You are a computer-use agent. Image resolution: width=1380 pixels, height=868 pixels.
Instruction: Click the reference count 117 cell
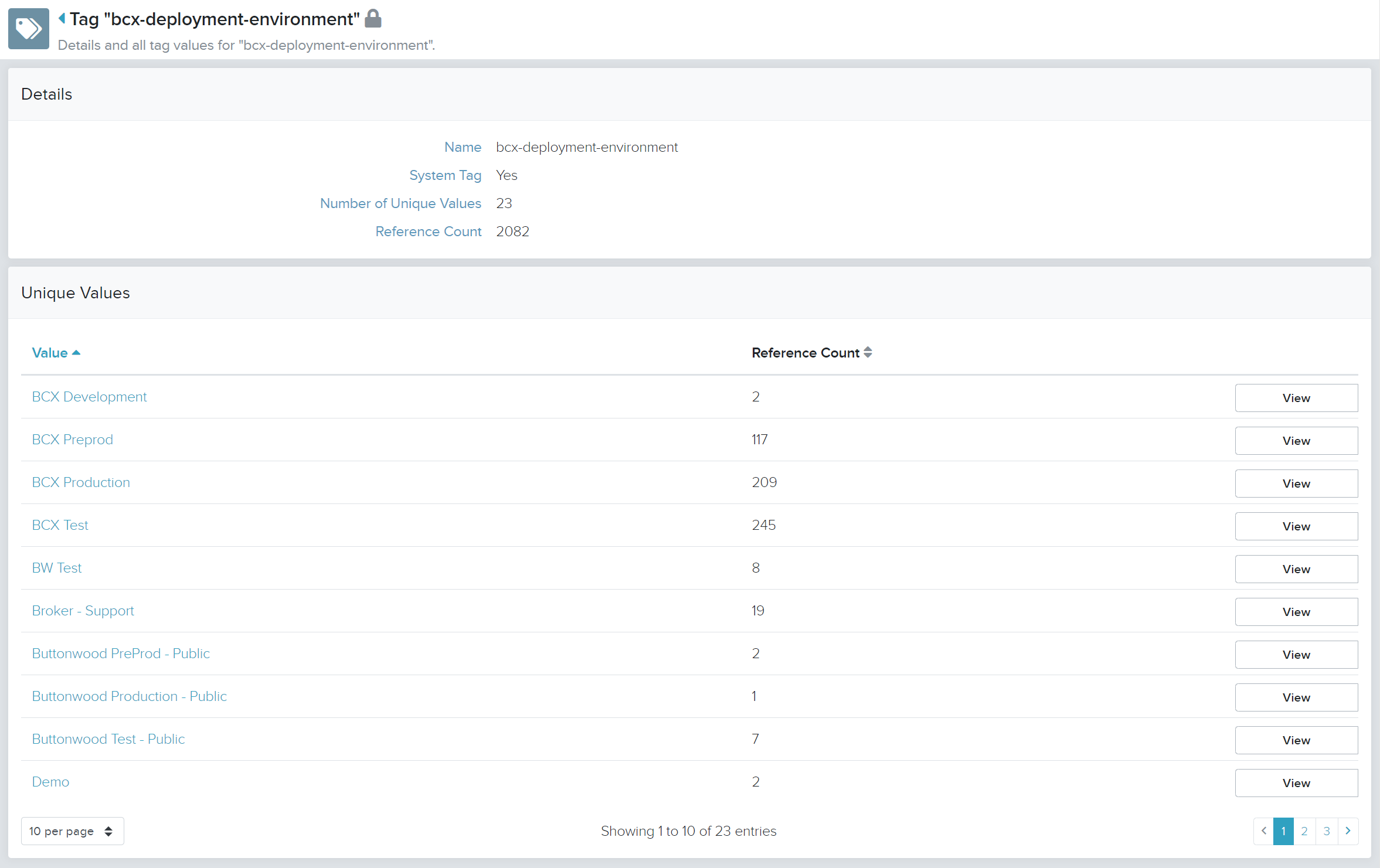[759, 440]
